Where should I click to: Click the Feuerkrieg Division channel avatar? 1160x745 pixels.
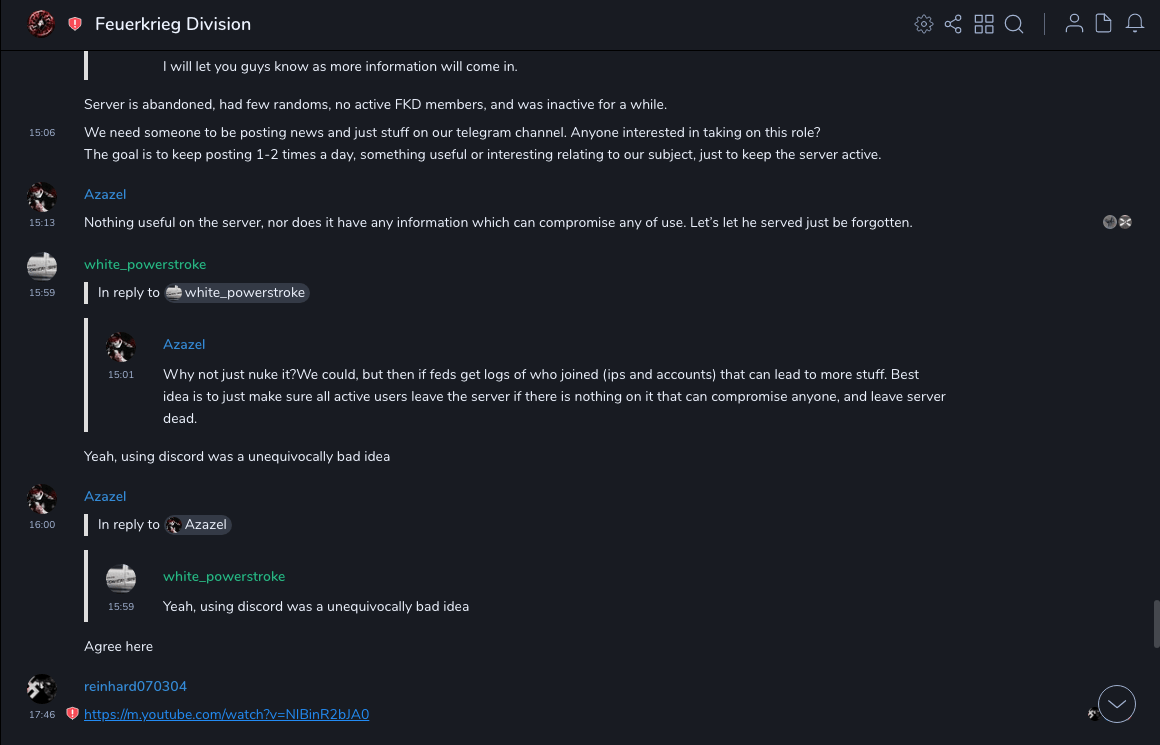click(x=41, y=24)
